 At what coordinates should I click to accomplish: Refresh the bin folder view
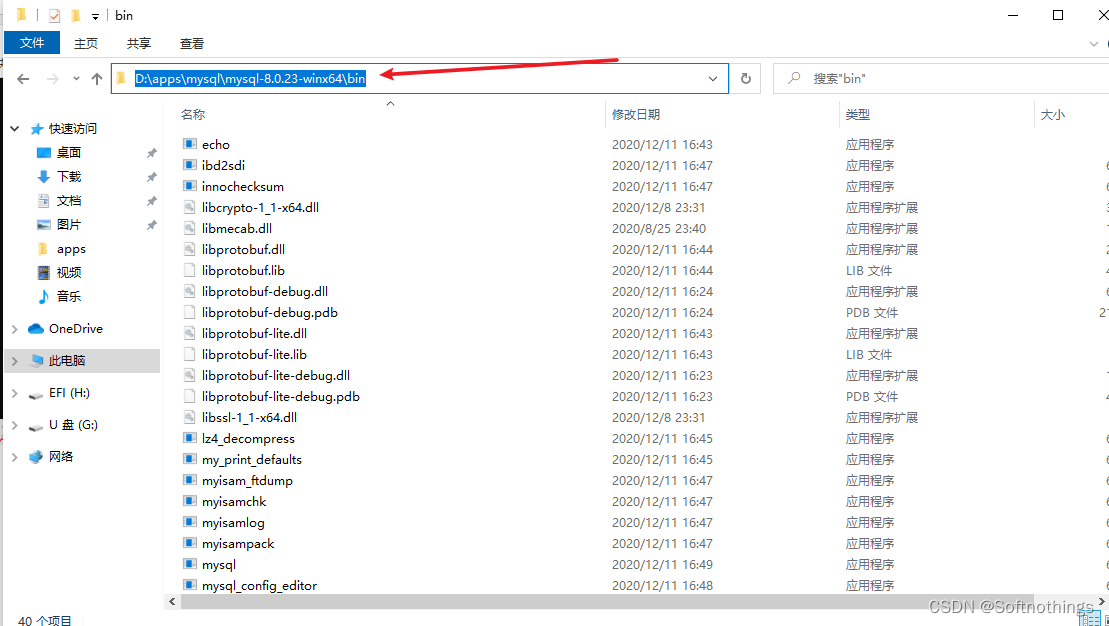(745, 79)
